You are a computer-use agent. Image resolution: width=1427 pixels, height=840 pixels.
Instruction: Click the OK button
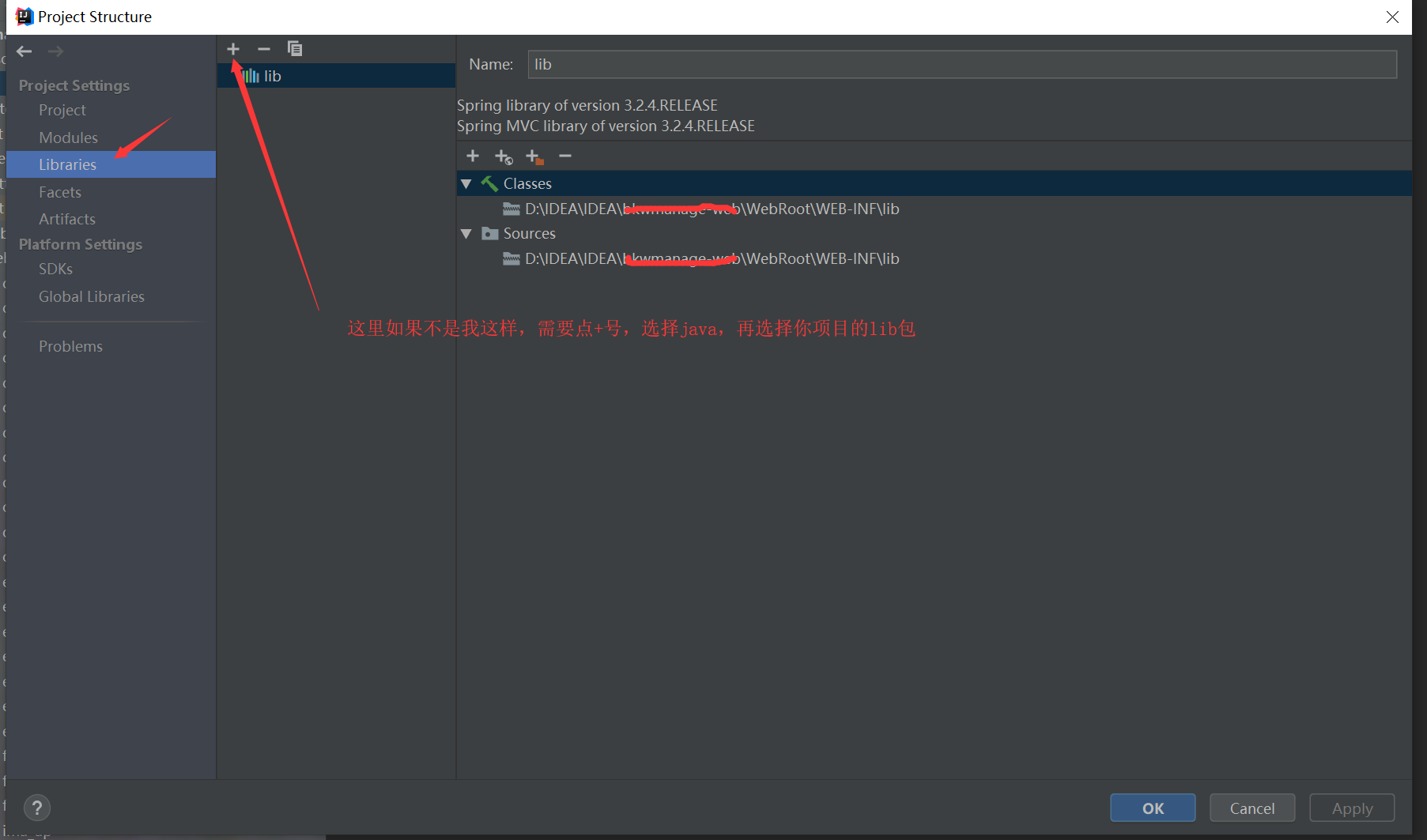point(1153,808)
